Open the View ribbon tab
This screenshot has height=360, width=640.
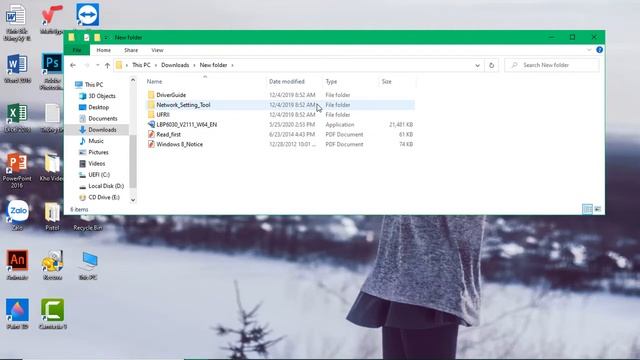(157, 50)
